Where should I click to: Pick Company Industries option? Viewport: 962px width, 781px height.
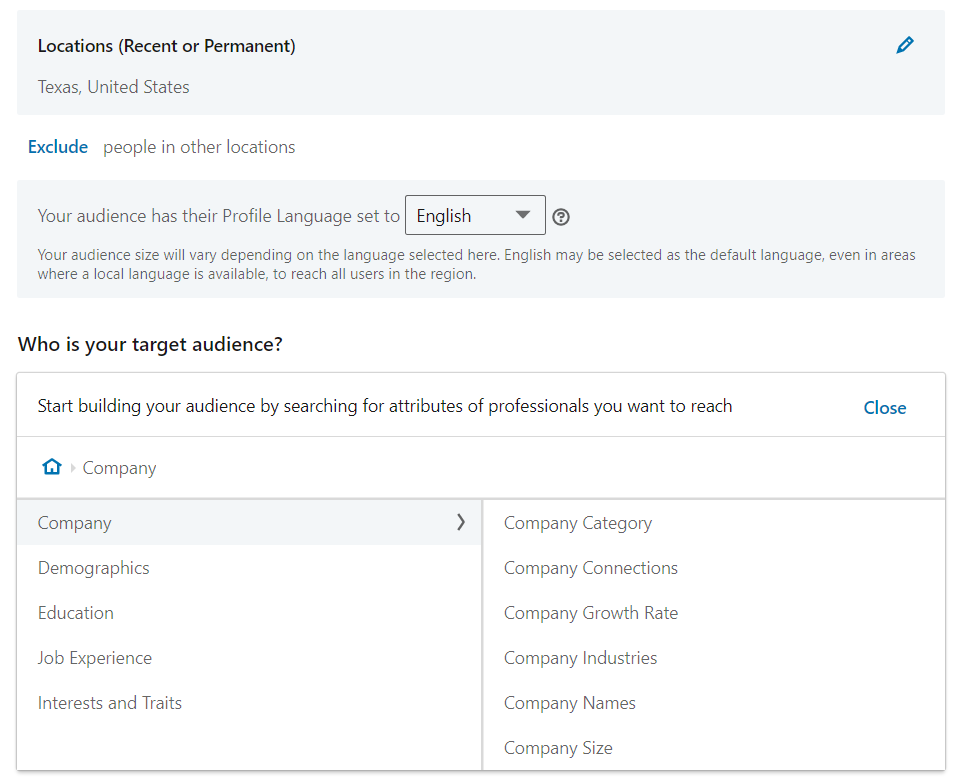pyautogui.click(x=581, y=658)
